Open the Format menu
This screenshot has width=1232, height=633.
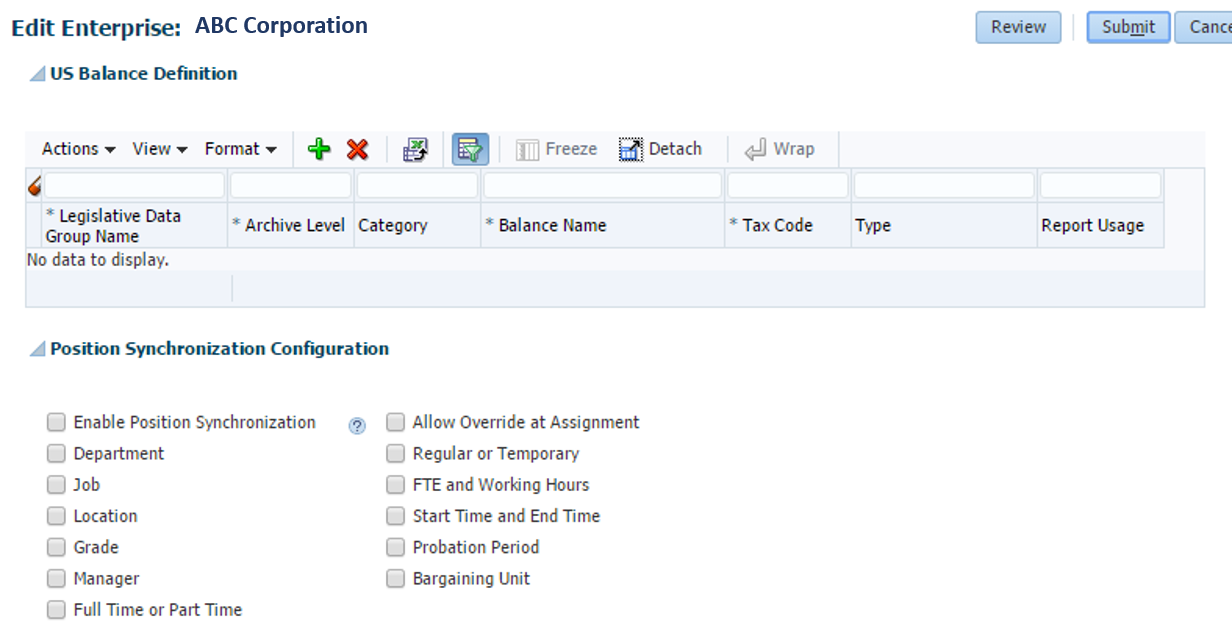click(239, 148)
